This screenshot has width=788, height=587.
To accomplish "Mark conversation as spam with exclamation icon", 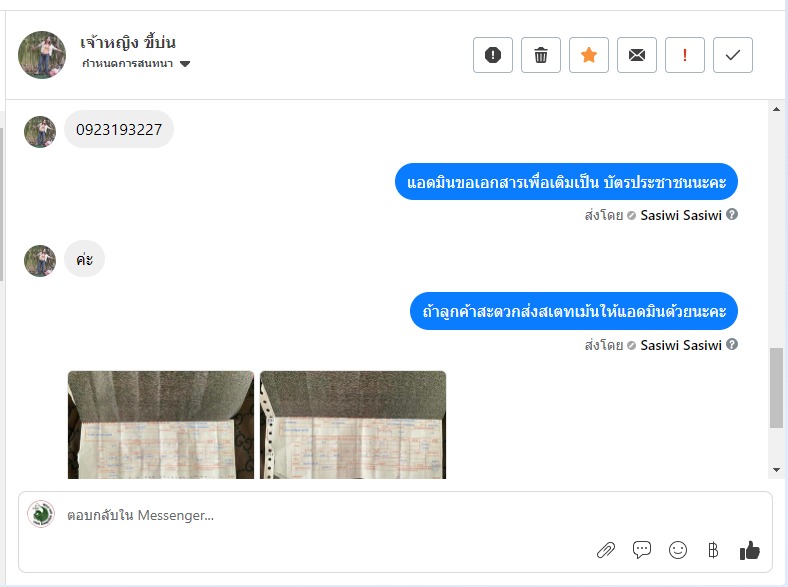I will click(x=492, y=55).
